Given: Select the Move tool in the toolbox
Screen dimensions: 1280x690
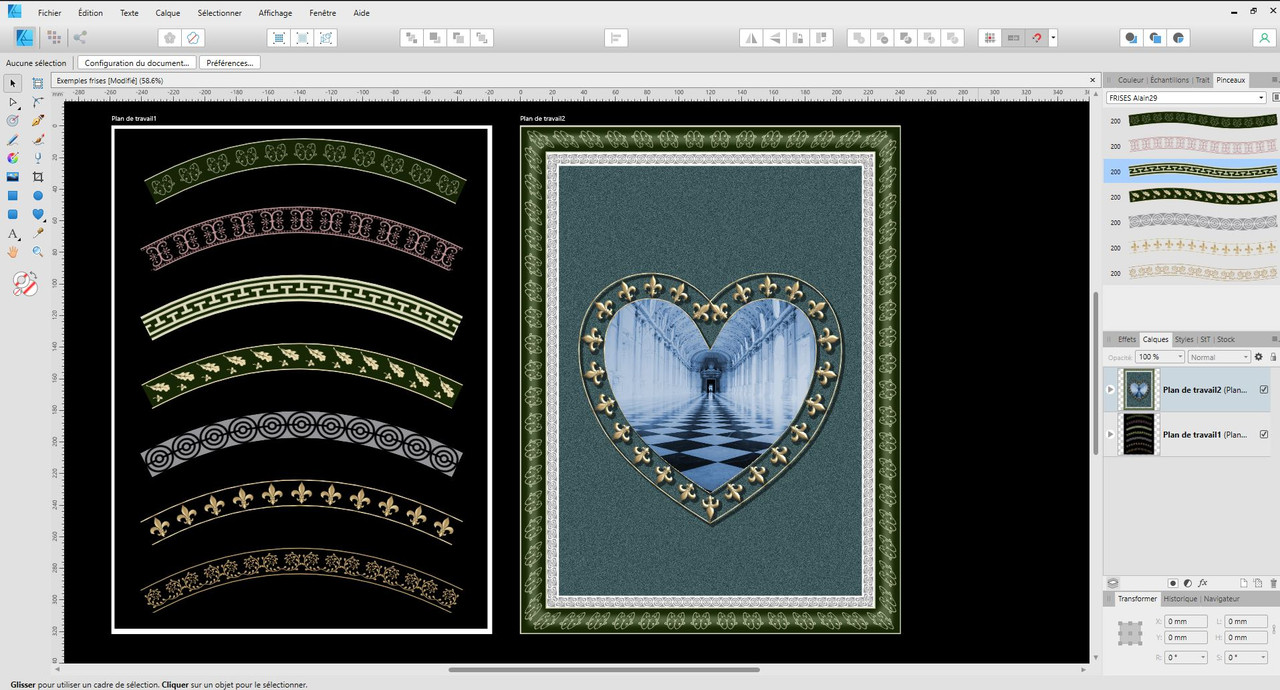Looking at the screenshot, I should coord(13,83).
